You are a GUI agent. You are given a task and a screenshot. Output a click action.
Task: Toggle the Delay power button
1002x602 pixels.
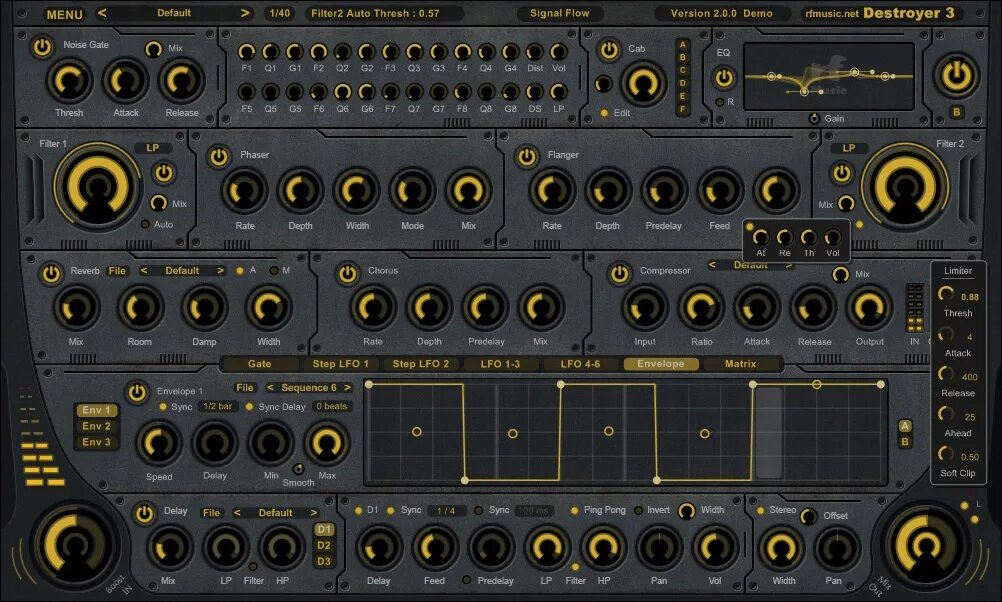click(x=144, y=514)
